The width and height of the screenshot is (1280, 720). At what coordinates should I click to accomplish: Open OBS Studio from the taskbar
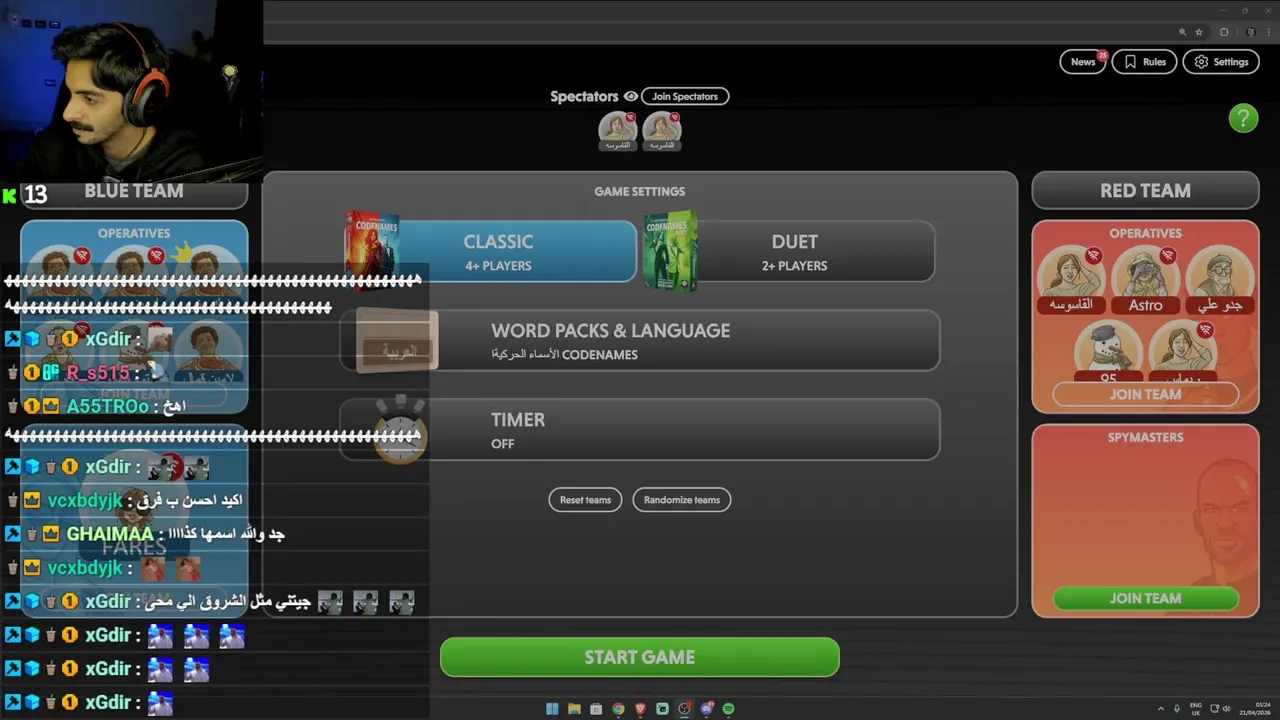pos(684,709)
